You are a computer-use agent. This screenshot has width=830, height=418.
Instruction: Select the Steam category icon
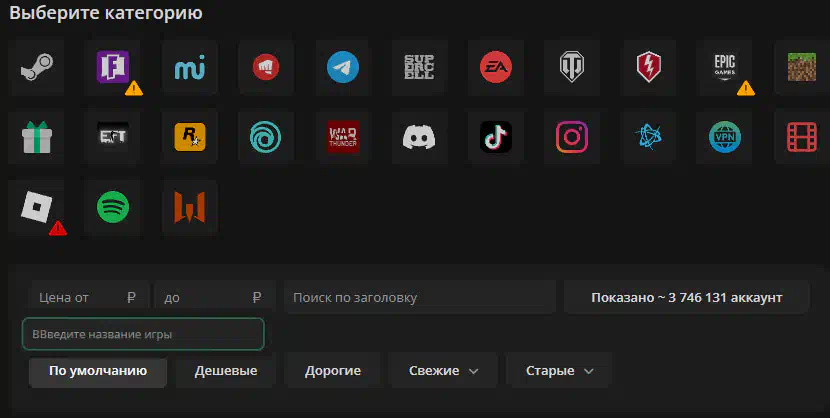click(x=36, y=67)
